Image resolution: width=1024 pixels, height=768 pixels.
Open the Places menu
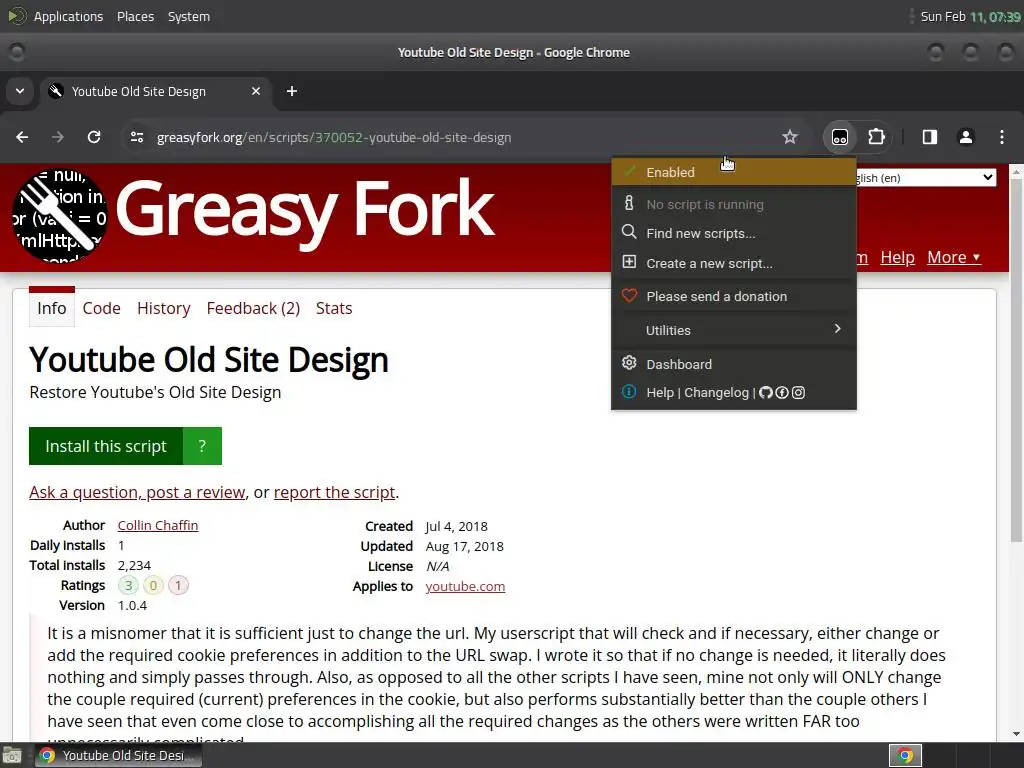pos(135,16)
